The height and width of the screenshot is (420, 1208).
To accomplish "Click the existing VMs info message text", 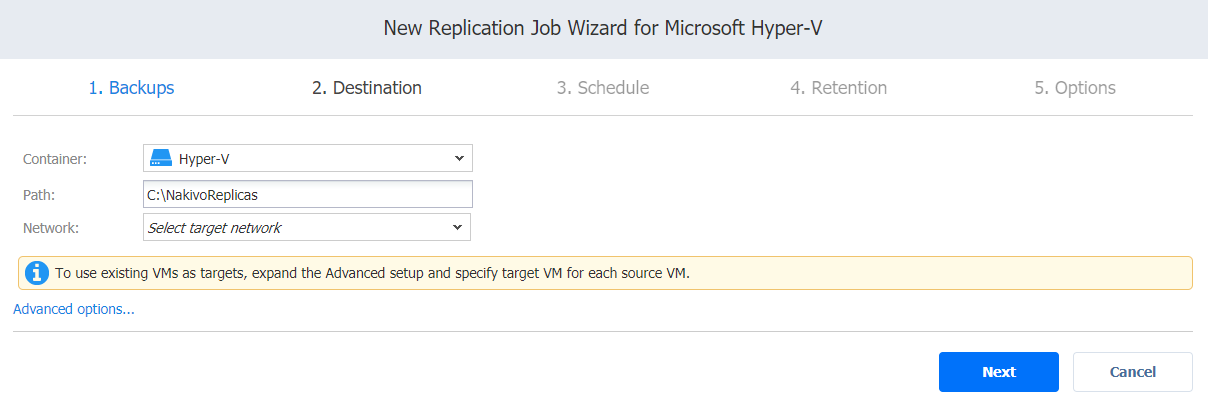I will pyautogui.click(x=372, y=272).
